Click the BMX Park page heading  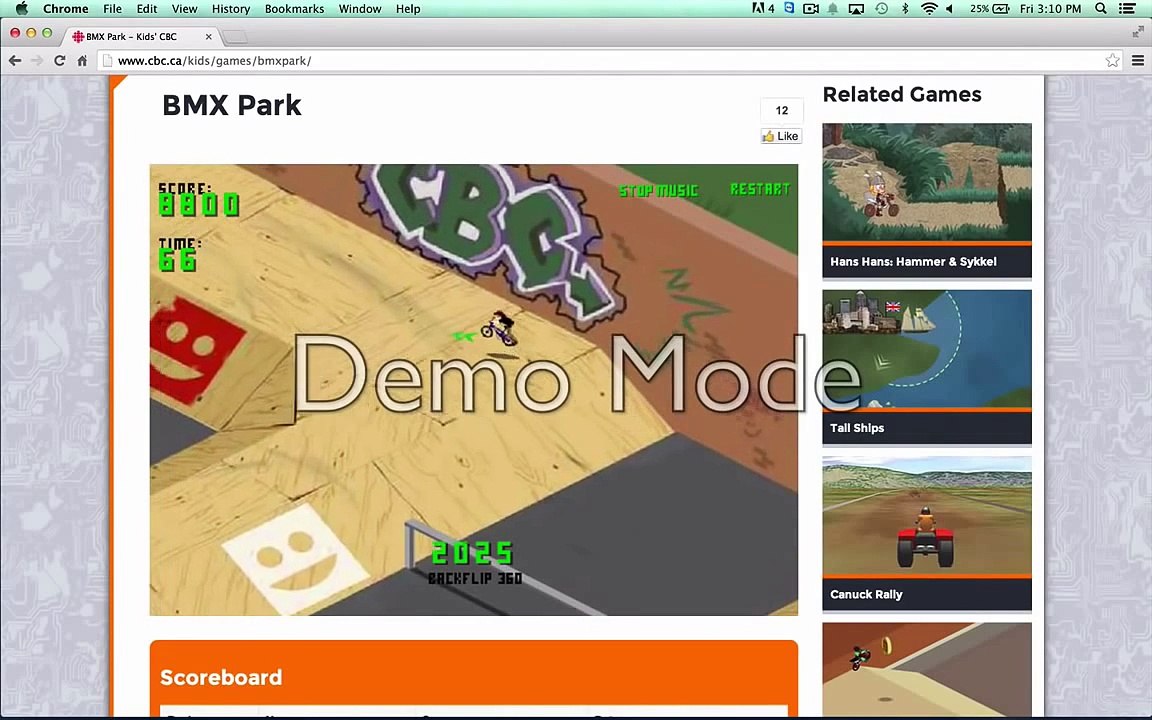coord(231,105)
